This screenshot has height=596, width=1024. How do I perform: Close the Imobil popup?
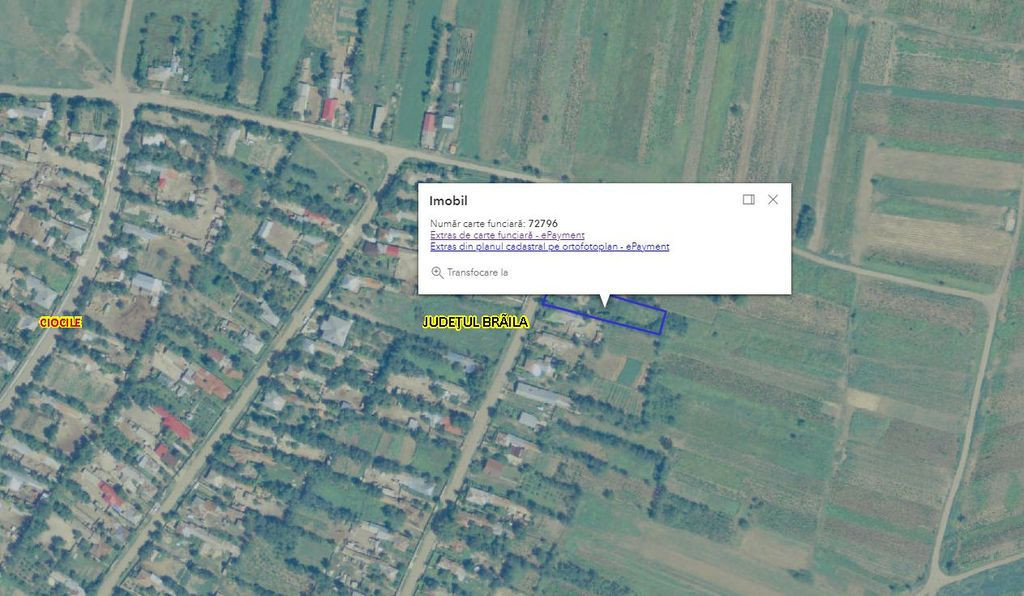773,200
